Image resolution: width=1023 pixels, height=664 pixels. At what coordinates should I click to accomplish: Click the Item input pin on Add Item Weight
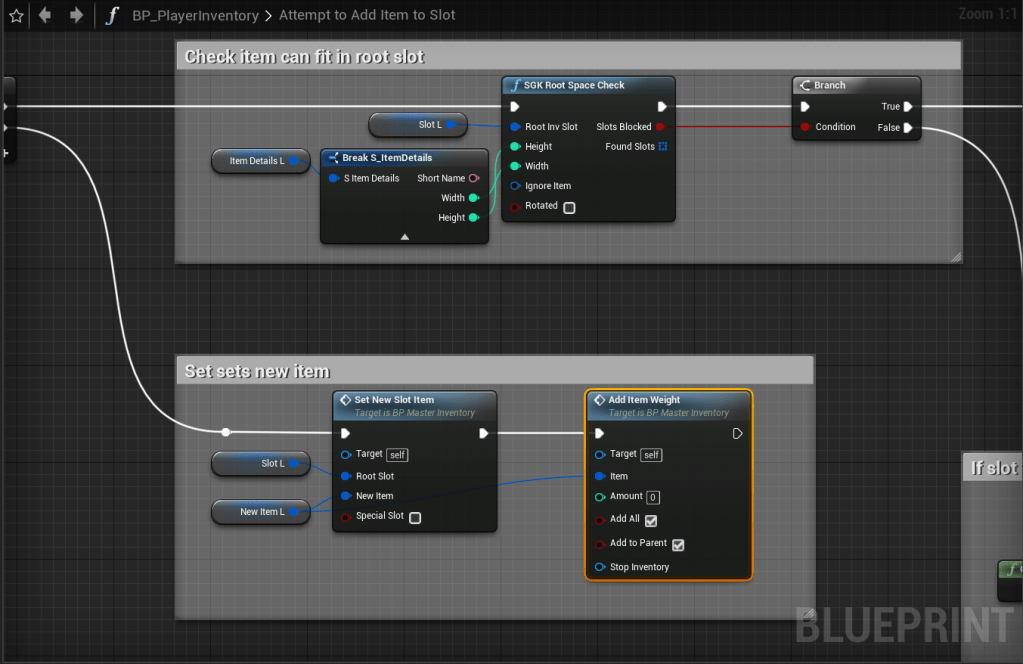[x=600, y=476]
